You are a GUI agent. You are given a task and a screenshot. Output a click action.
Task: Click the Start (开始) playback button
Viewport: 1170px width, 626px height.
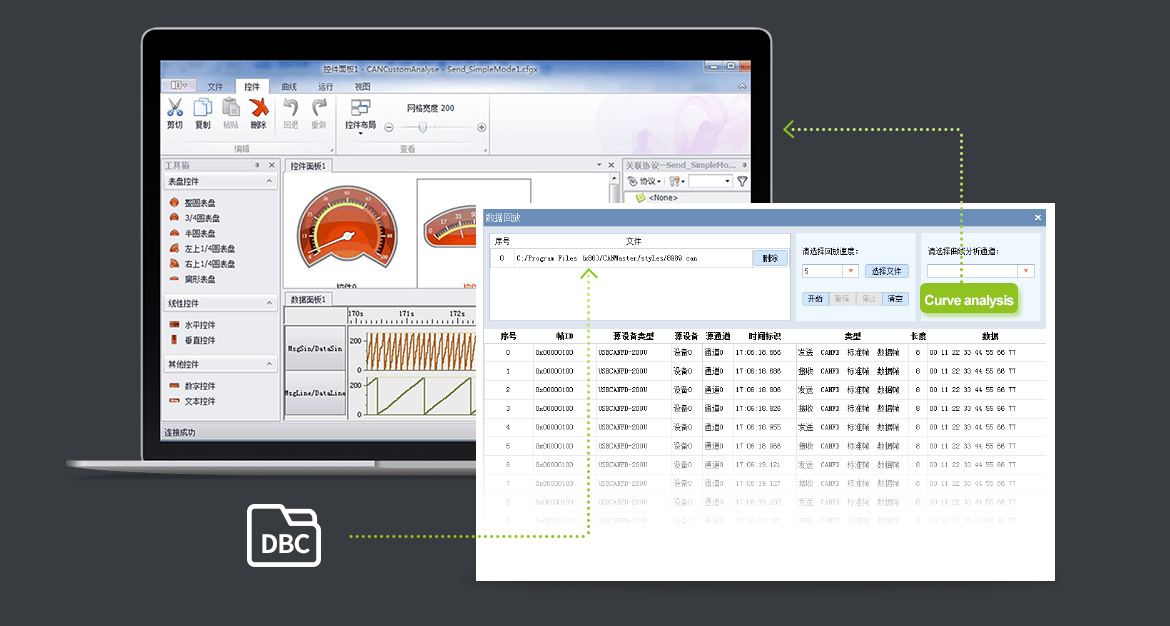click(x=814, y=298)
